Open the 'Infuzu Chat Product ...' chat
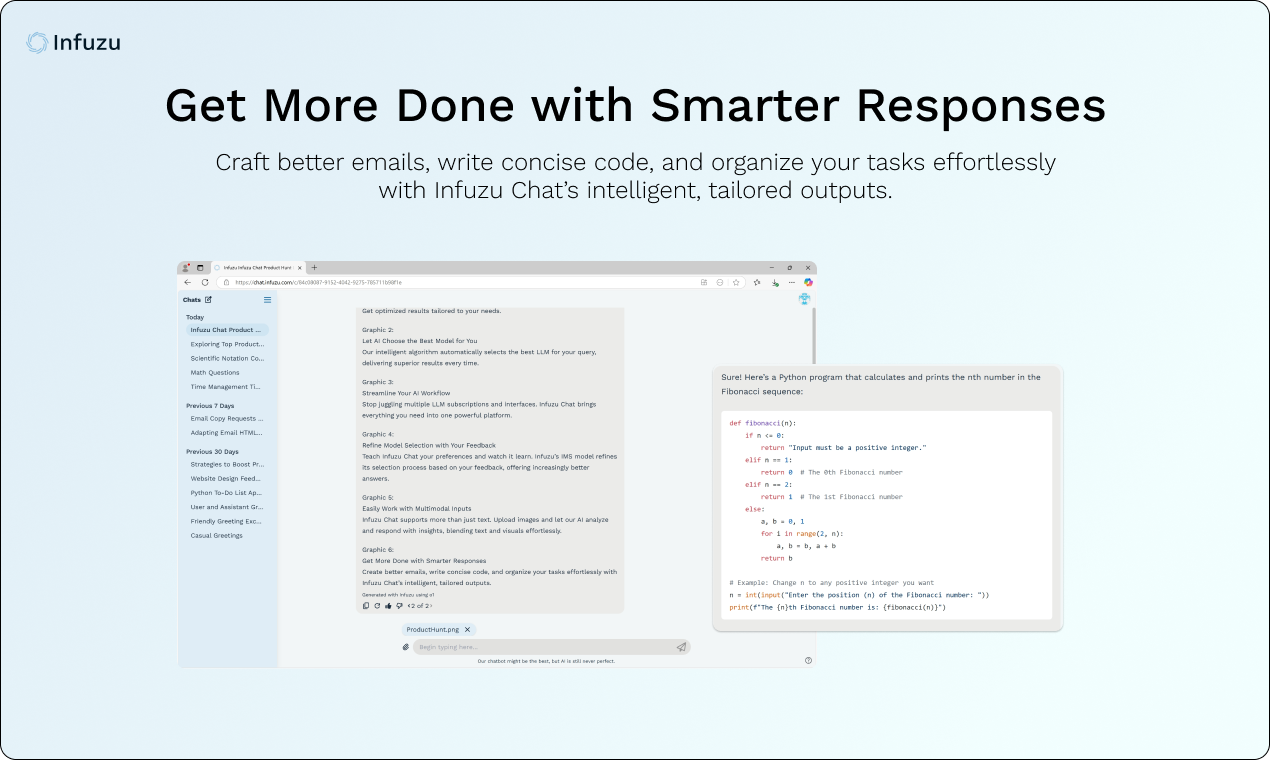The image size is (1270, 760). [227, 330]
